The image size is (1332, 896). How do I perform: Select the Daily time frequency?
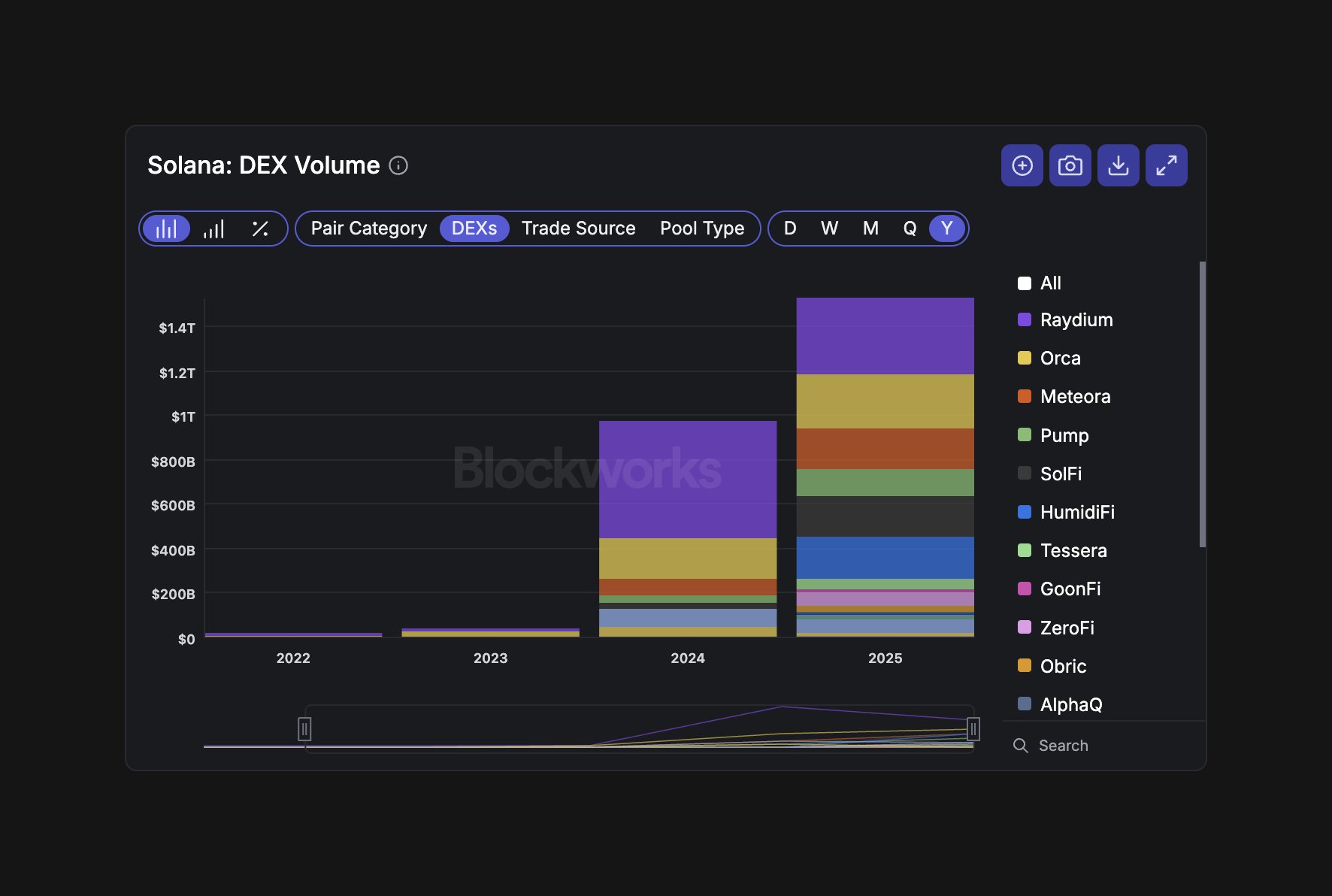(789, 229)
